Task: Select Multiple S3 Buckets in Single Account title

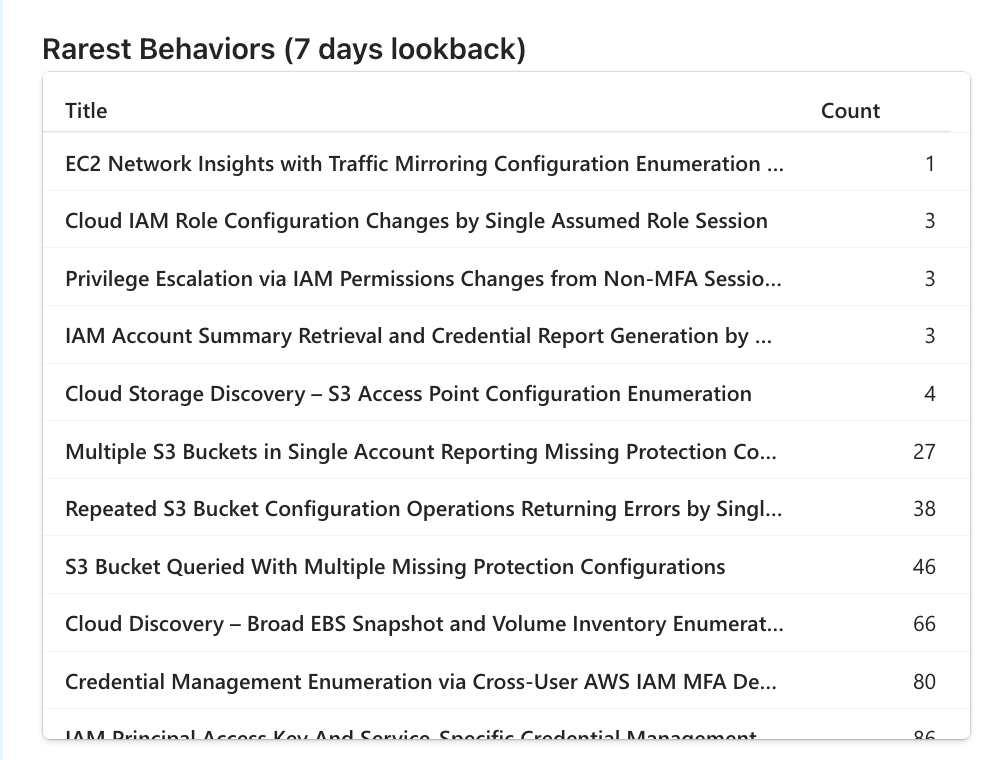Action: click(420, 452)
